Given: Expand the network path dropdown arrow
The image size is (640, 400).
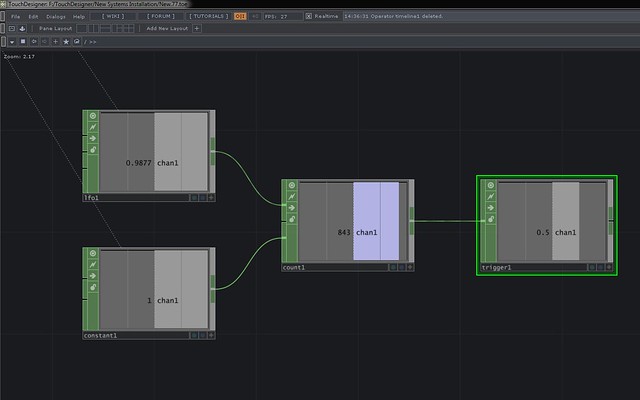Looking at the screenshot, I should pos(10,42).
